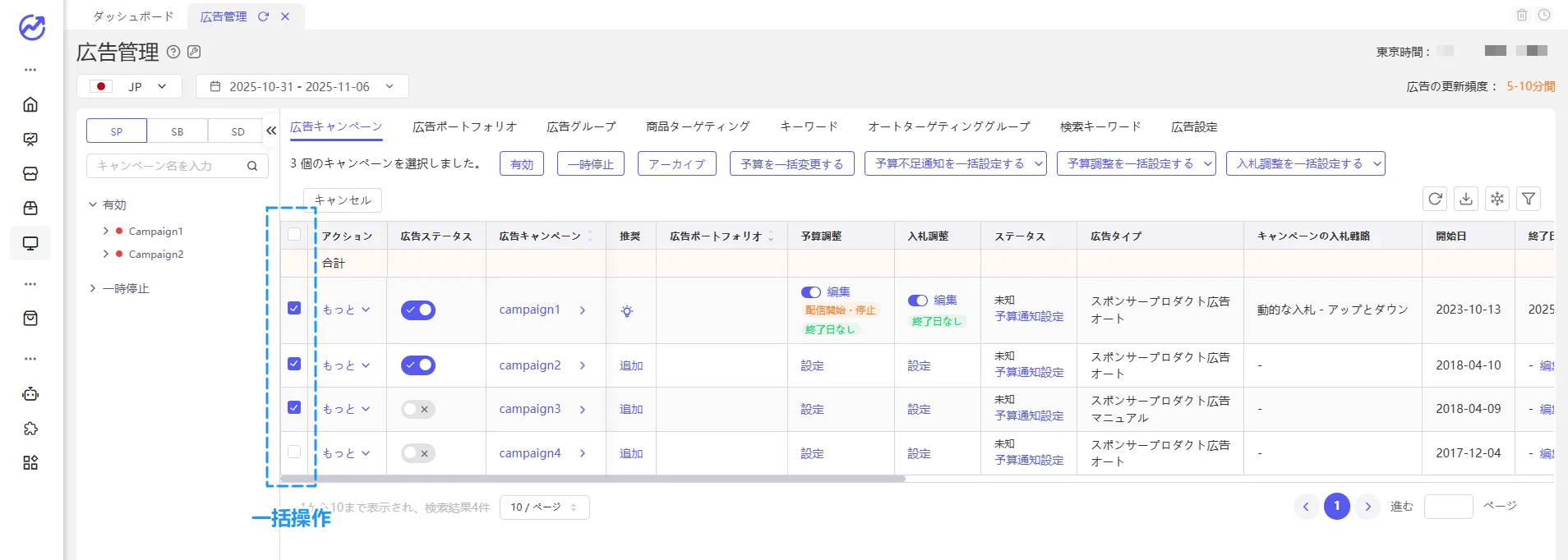This screenshot has height=560, width=1568.
Task: Switch to キーワード tab
Action: (809, 126)
